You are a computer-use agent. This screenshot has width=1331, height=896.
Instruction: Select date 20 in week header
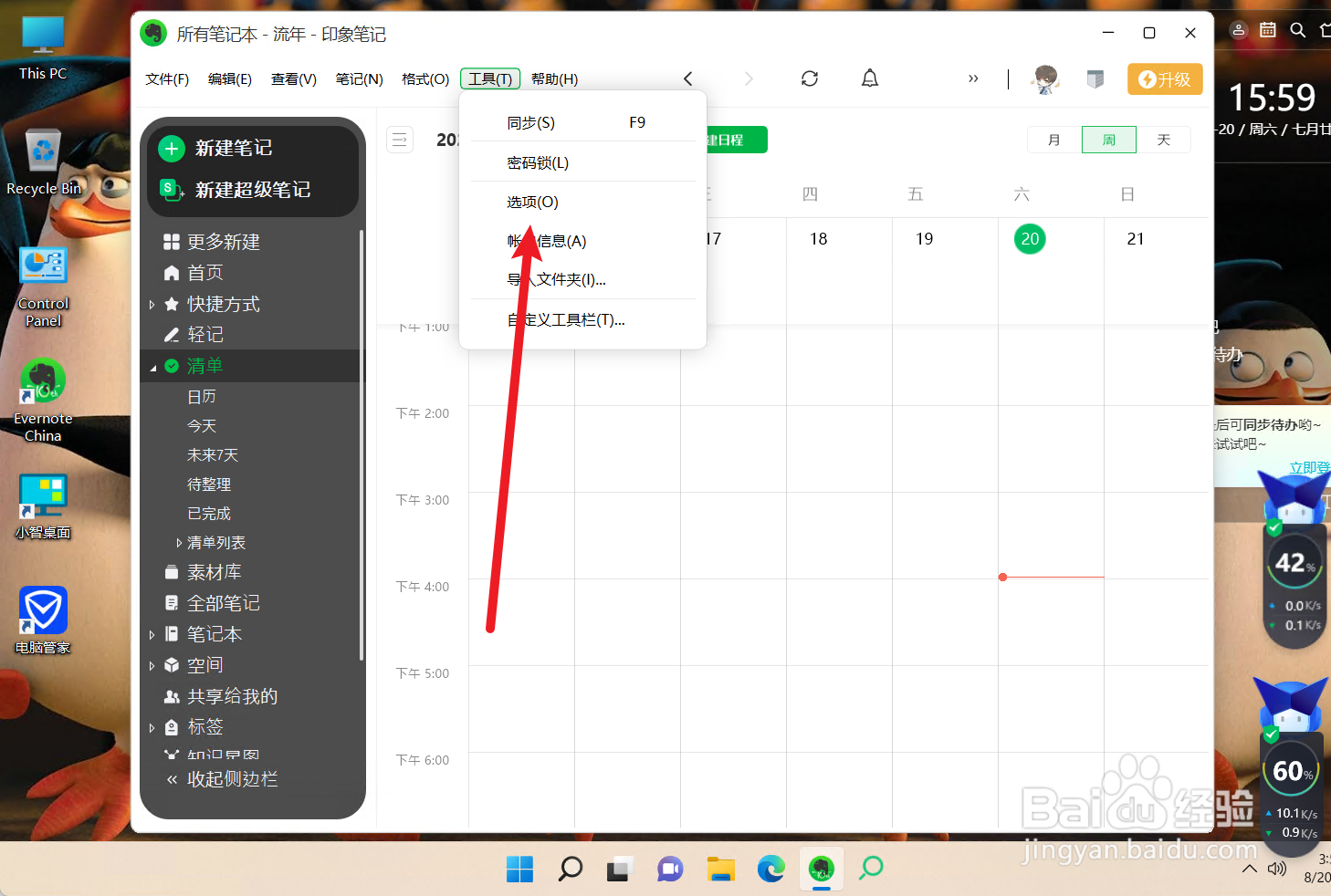tap(1030, 239)
